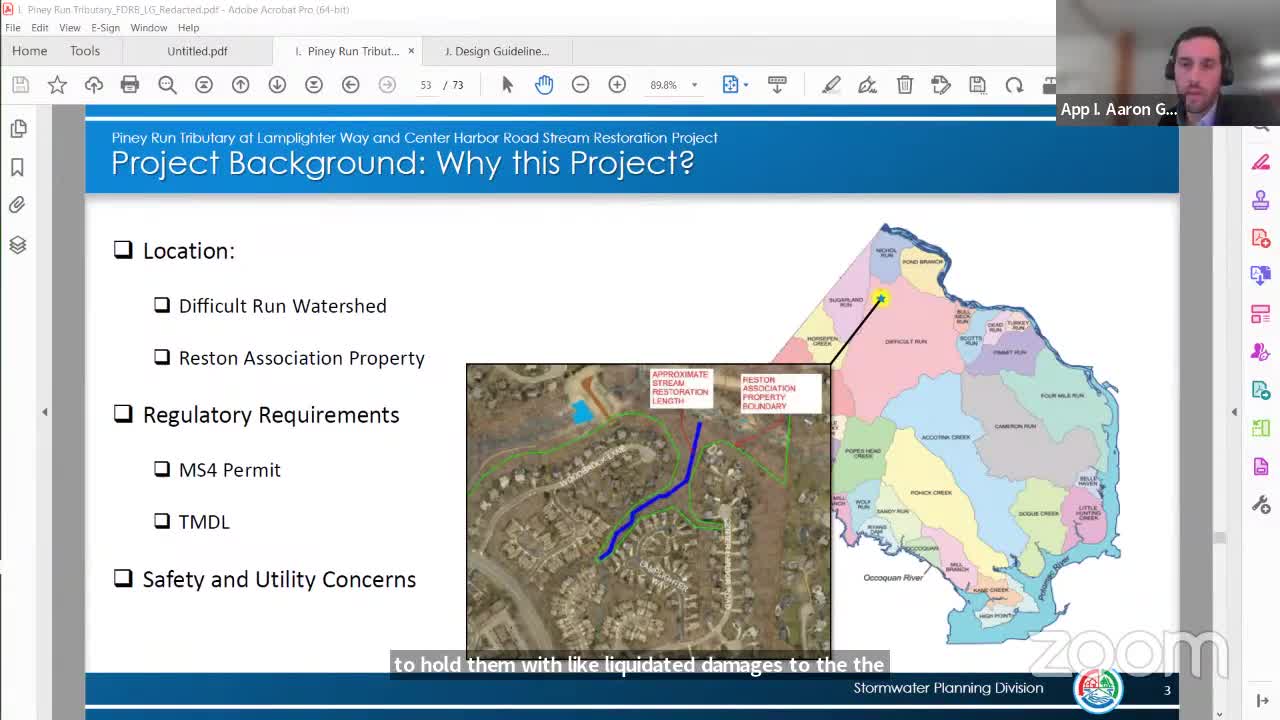Image resolution: width=1280 pixels, height=720 pixels.
Task: Open the Bookmarks panel
Action: point(17,166)
